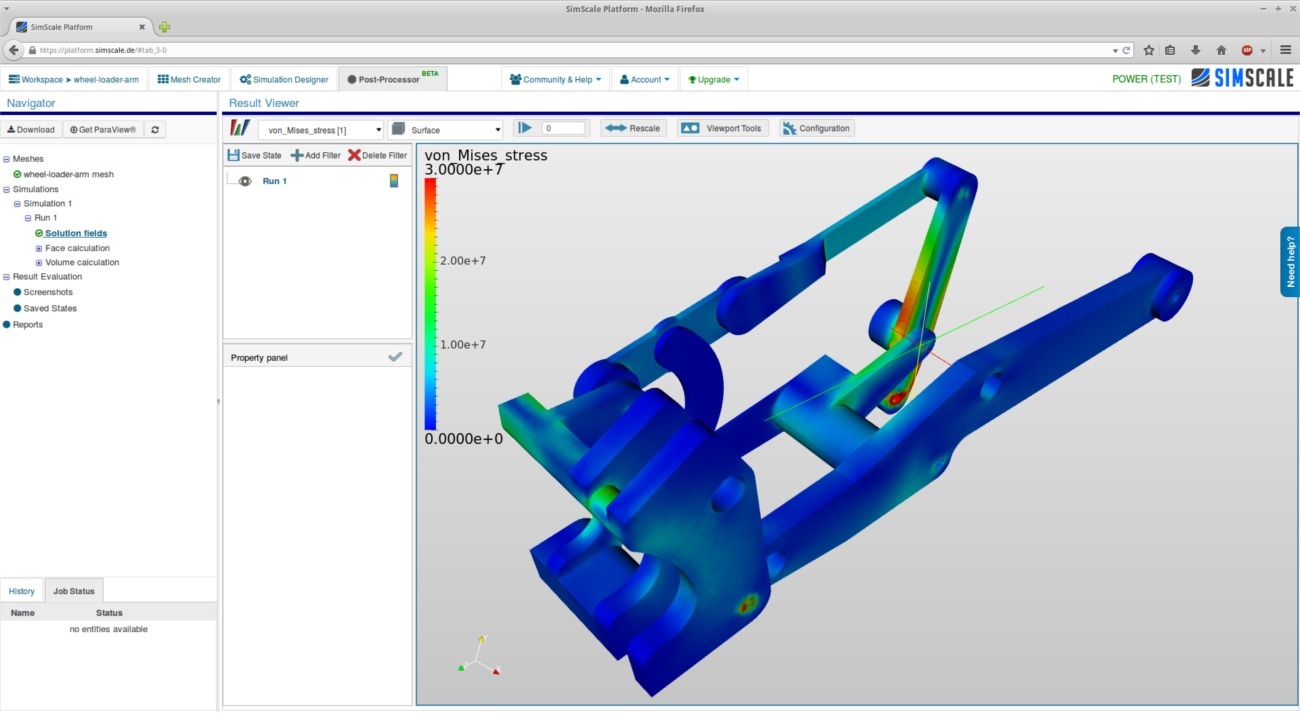
Task: Select wheel-loader-arm mesh item
Action: 68,174
